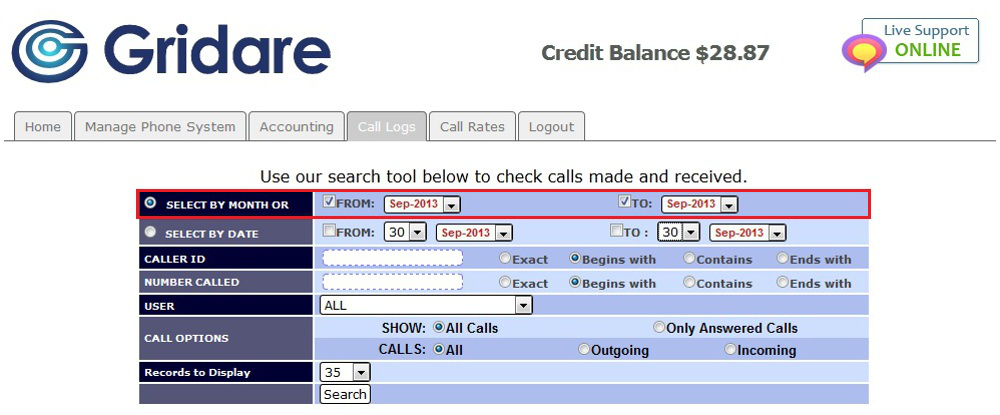The height and width of the screenshot is (415, 1000).
Task: Click into the Caller ID text field
Action: (x=393, y=258)
